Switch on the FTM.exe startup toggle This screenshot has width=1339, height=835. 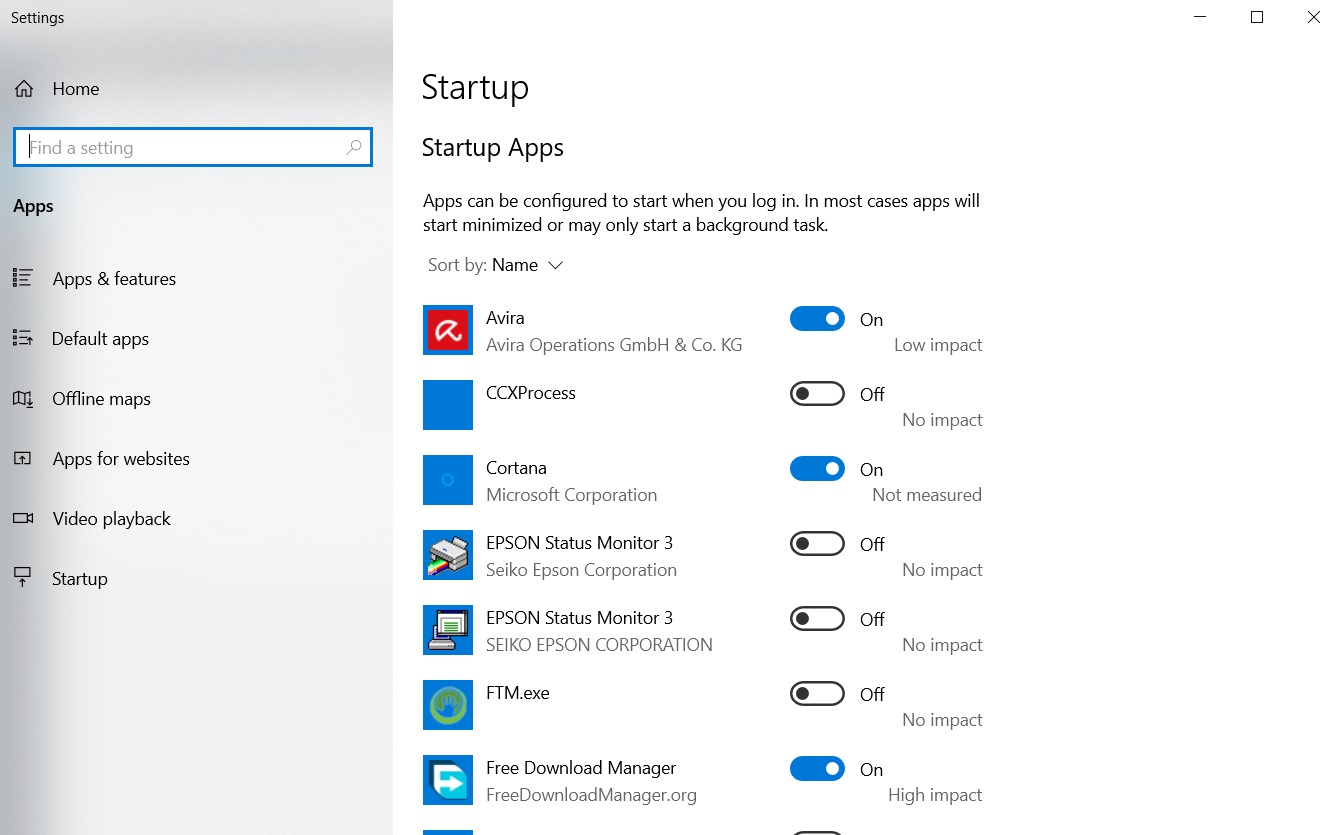(x=817, y=694)
